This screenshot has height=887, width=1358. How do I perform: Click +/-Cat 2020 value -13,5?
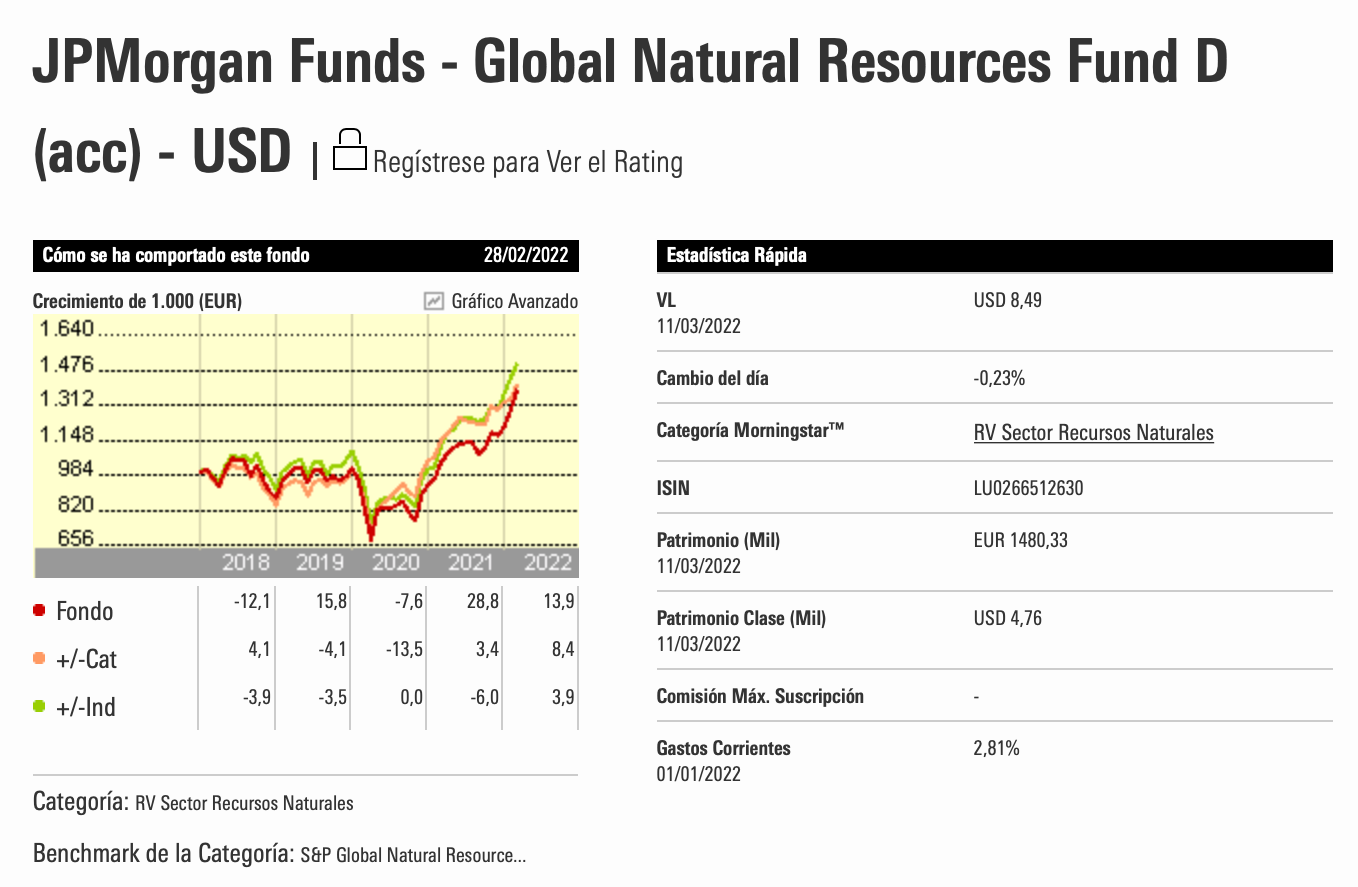tap(403, 649)
